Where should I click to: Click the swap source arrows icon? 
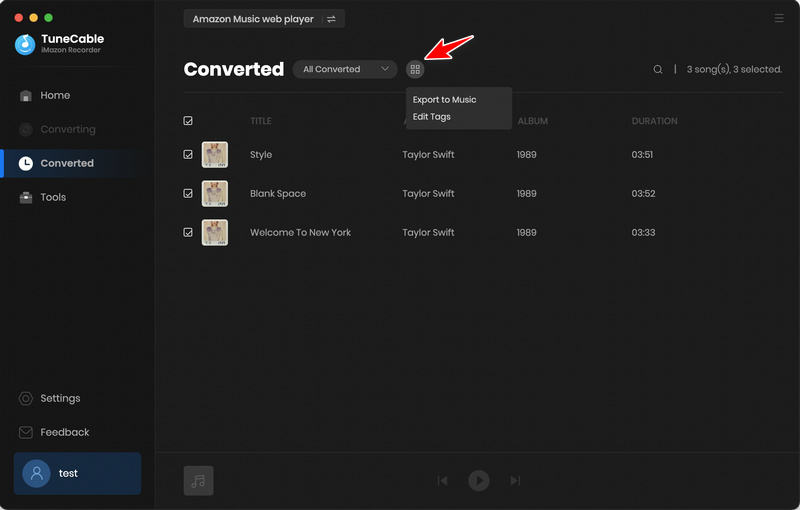pyautogui.click(x=331, y=19)
